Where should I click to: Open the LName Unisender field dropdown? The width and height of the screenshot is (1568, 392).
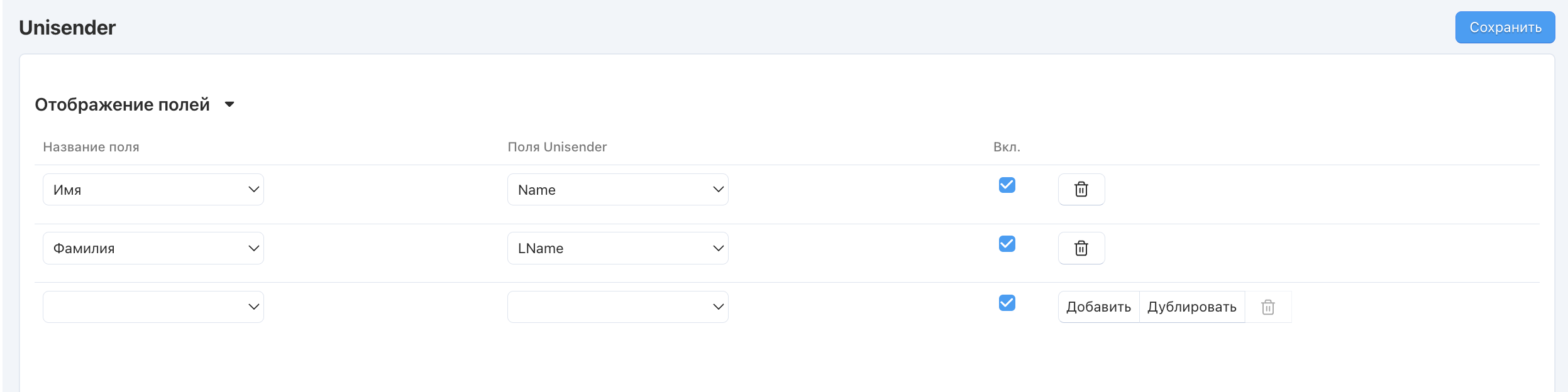click(617, 248)
